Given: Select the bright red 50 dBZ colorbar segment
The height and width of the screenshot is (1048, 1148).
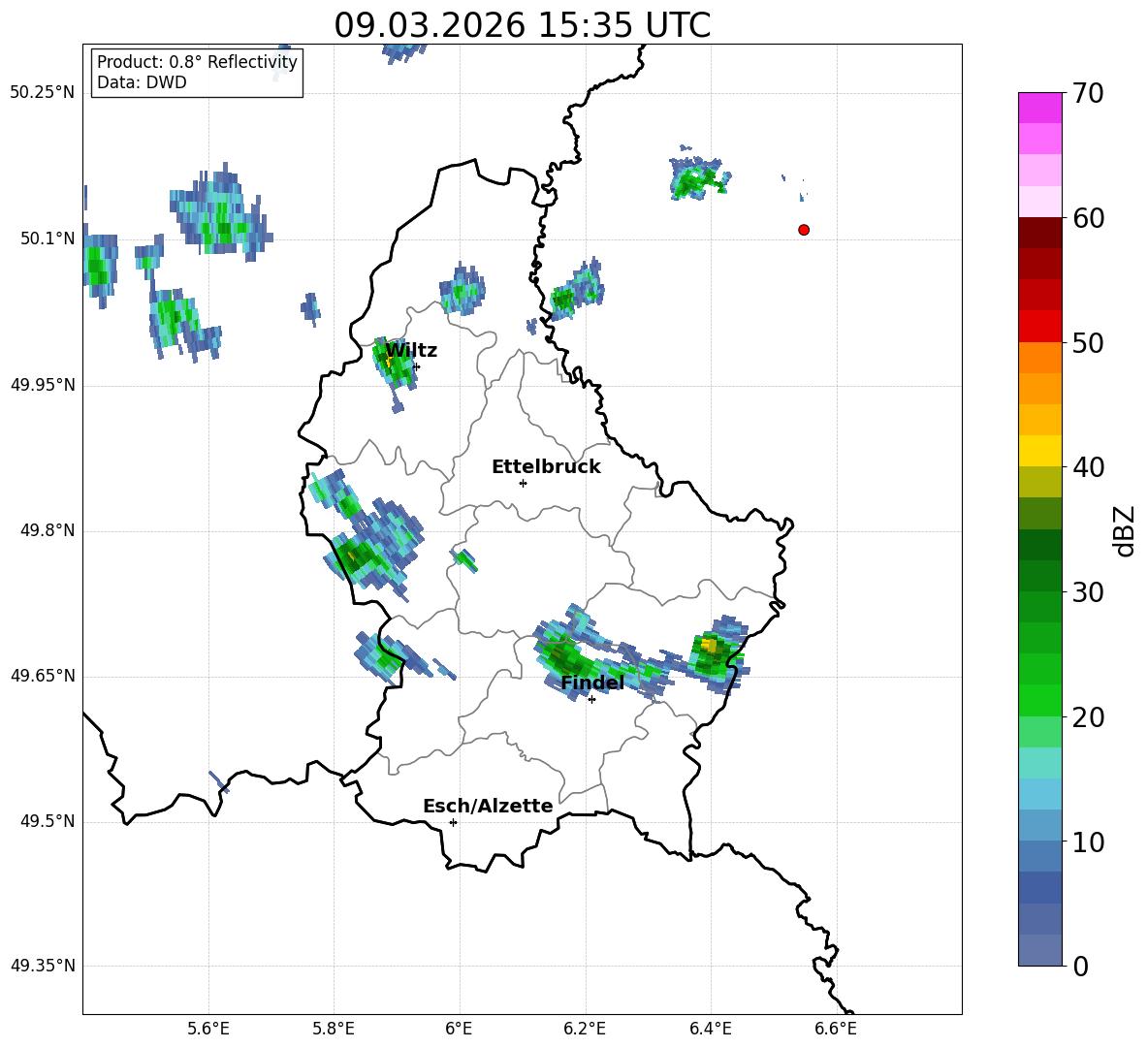Looking at the screenshot, I should tap(1039, 326).
